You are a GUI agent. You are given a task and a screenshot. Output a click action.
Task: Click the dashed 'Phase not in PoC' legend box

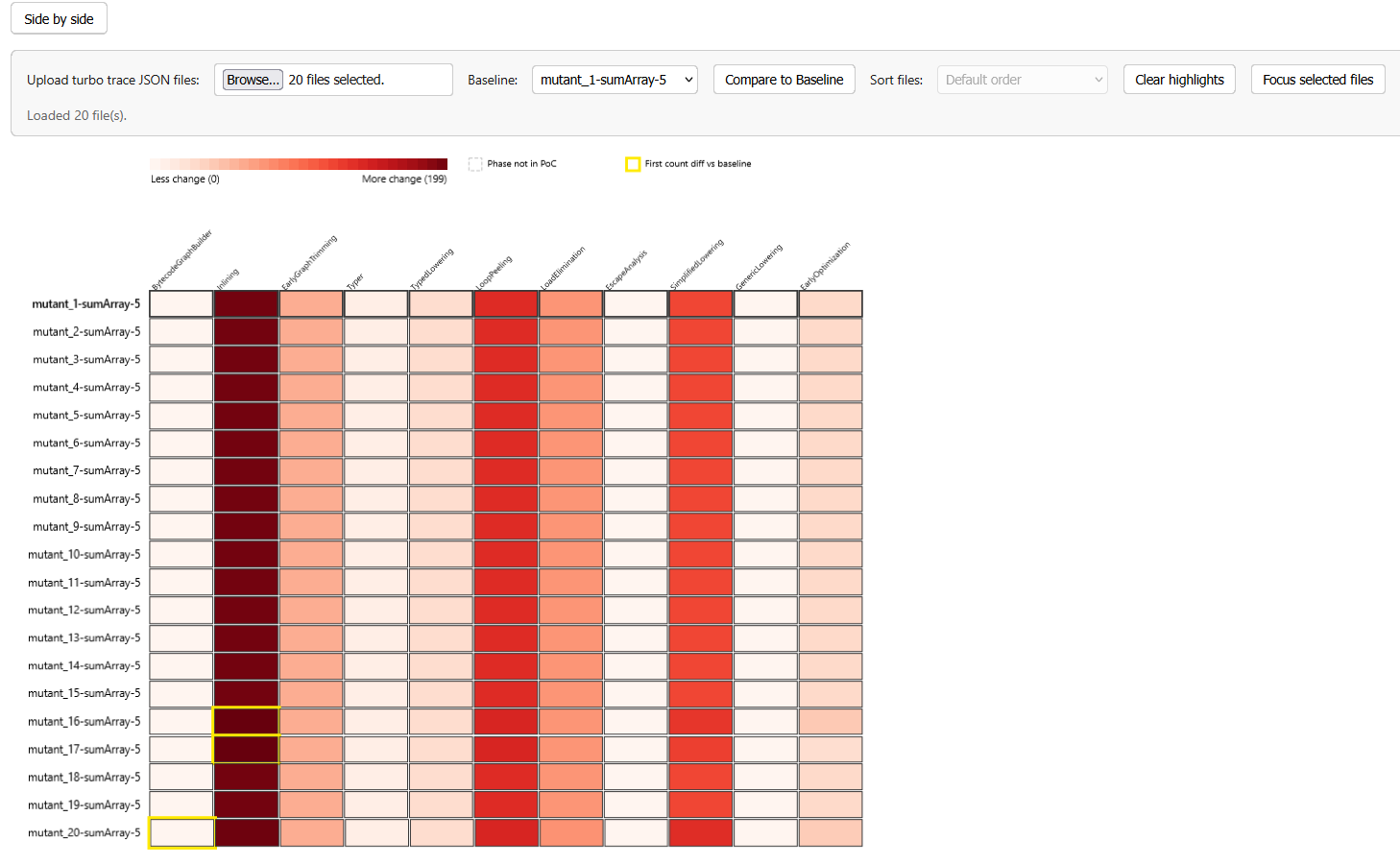tap(475, 164)
